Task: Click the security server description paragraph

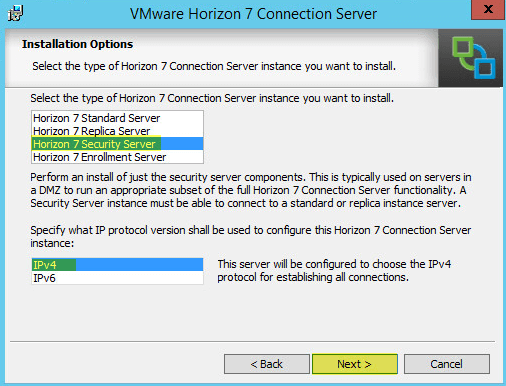Action: click(251, 190)
